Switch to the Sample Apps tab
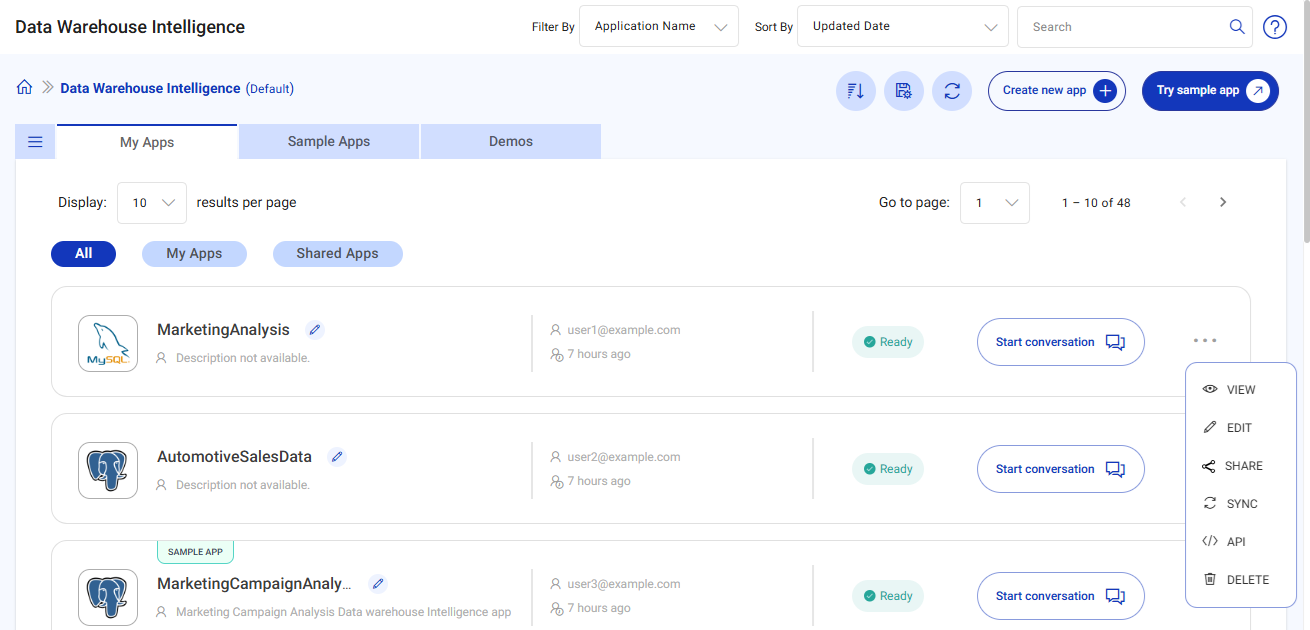Screen dimensions: 1310x630 click(x=328, y=141)
